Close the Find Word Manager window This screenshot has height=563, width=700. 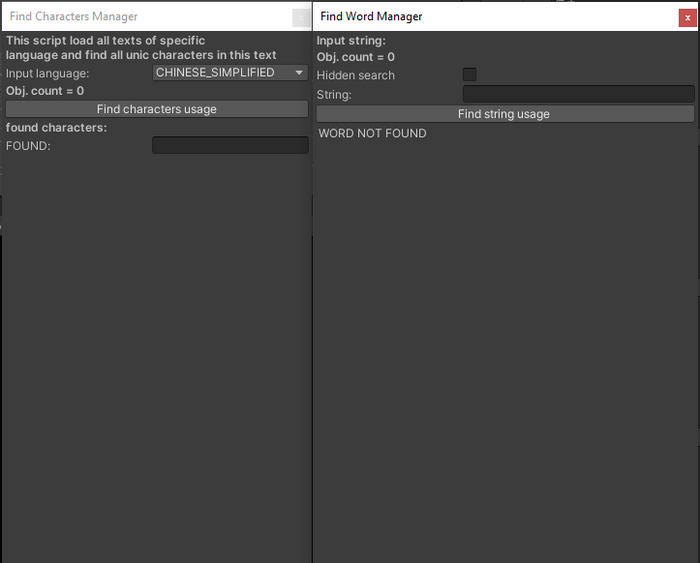687,17
